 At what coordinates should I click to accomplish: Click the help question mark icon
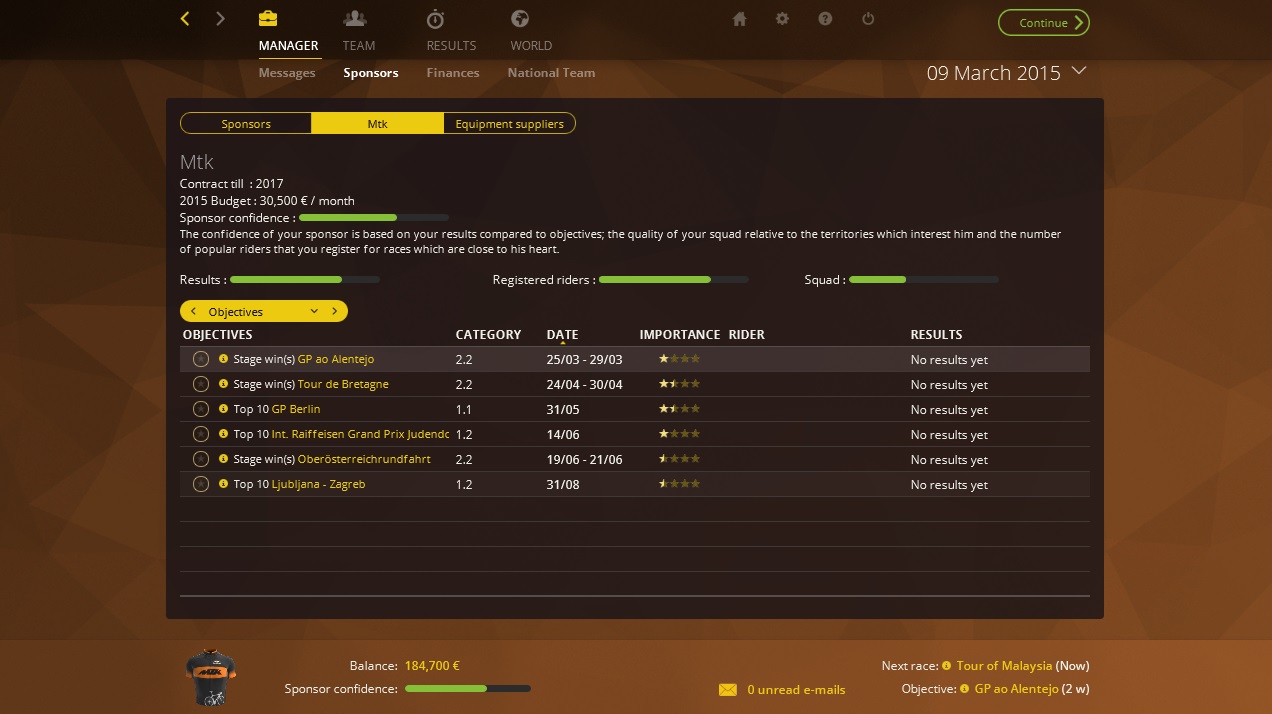coord(825,19)
